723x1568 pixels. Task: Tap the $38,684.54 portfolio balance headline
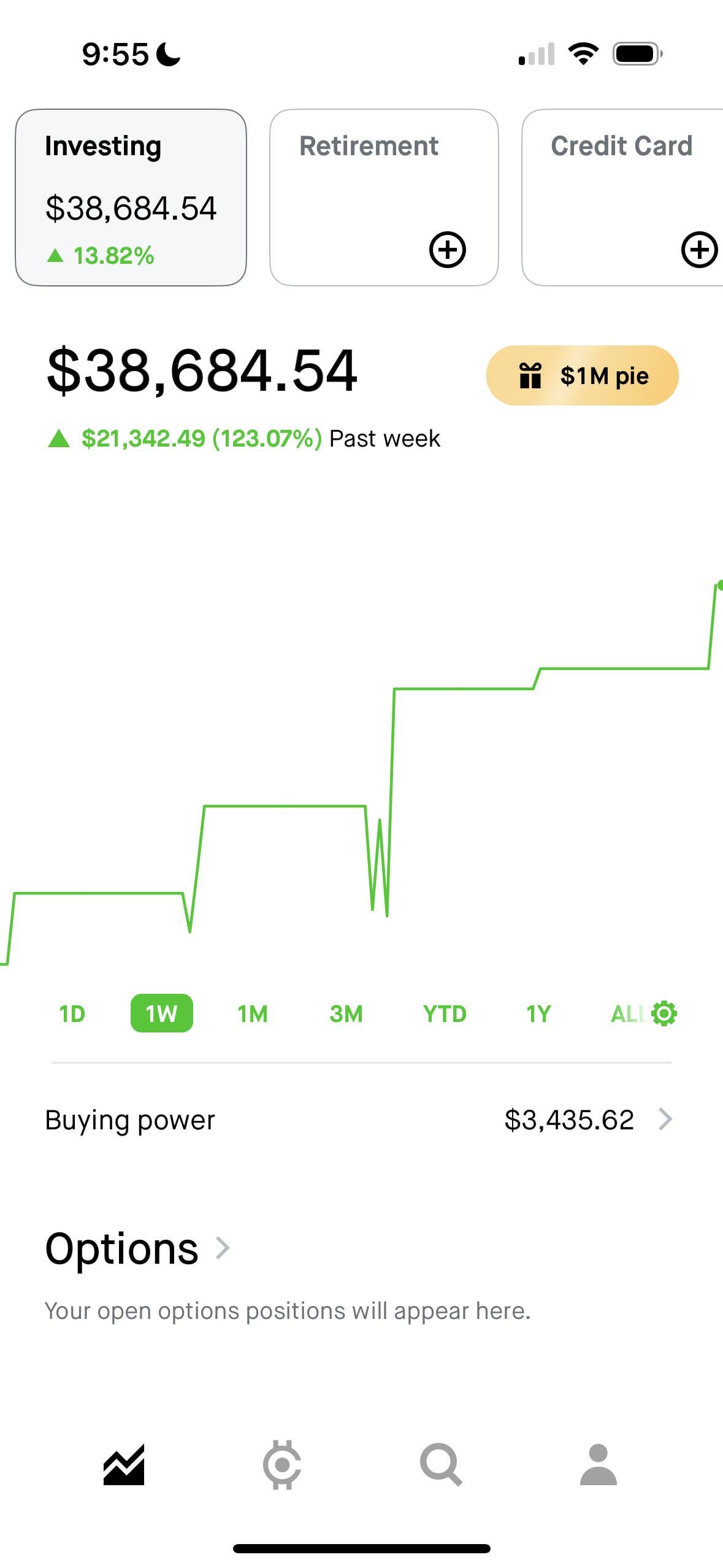(x=202, y=371)
